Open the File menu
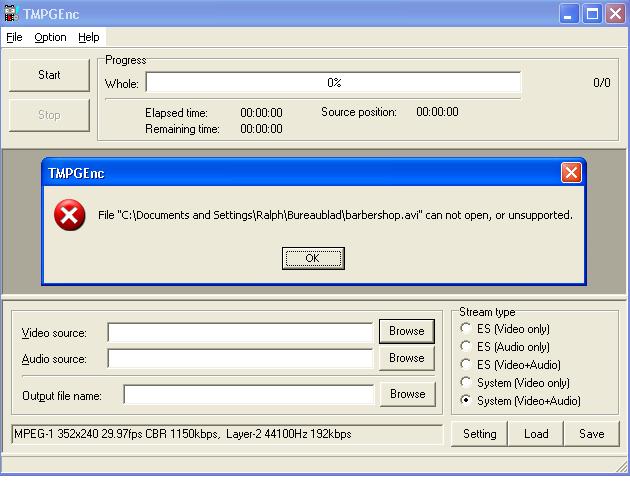 tap(14, 37)
